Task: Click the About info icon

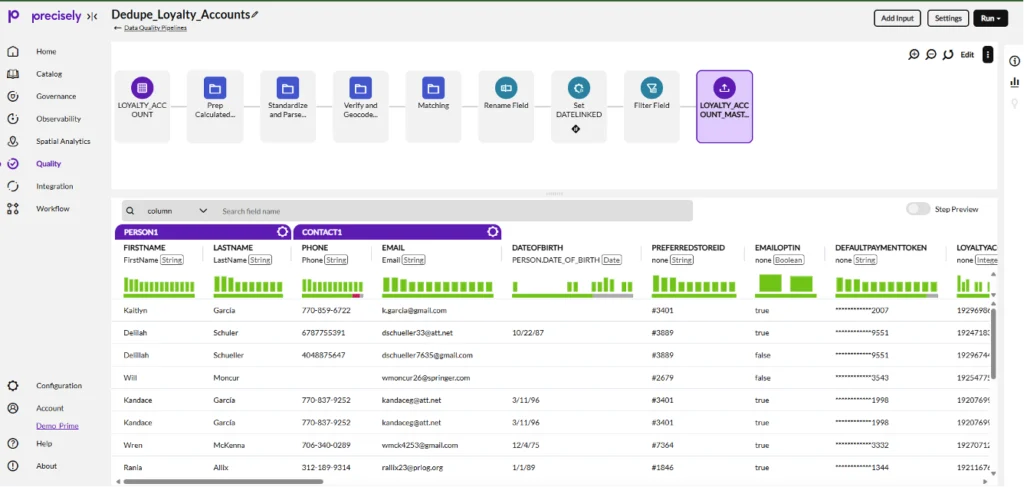Action: [x=13, y=466]
